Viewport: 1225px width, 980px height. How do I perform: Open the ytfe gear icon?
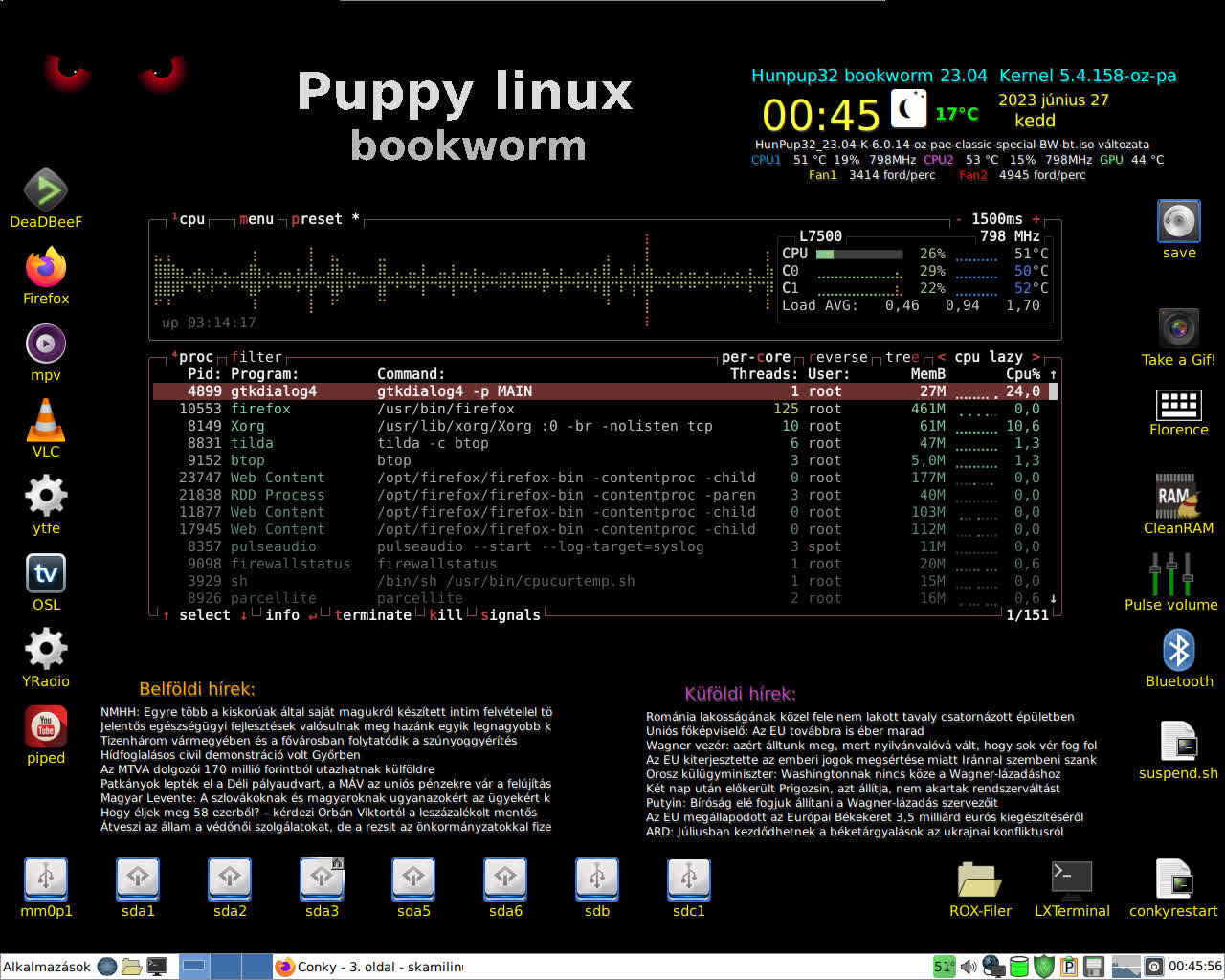pyautogui.click(x=45, y=496)
